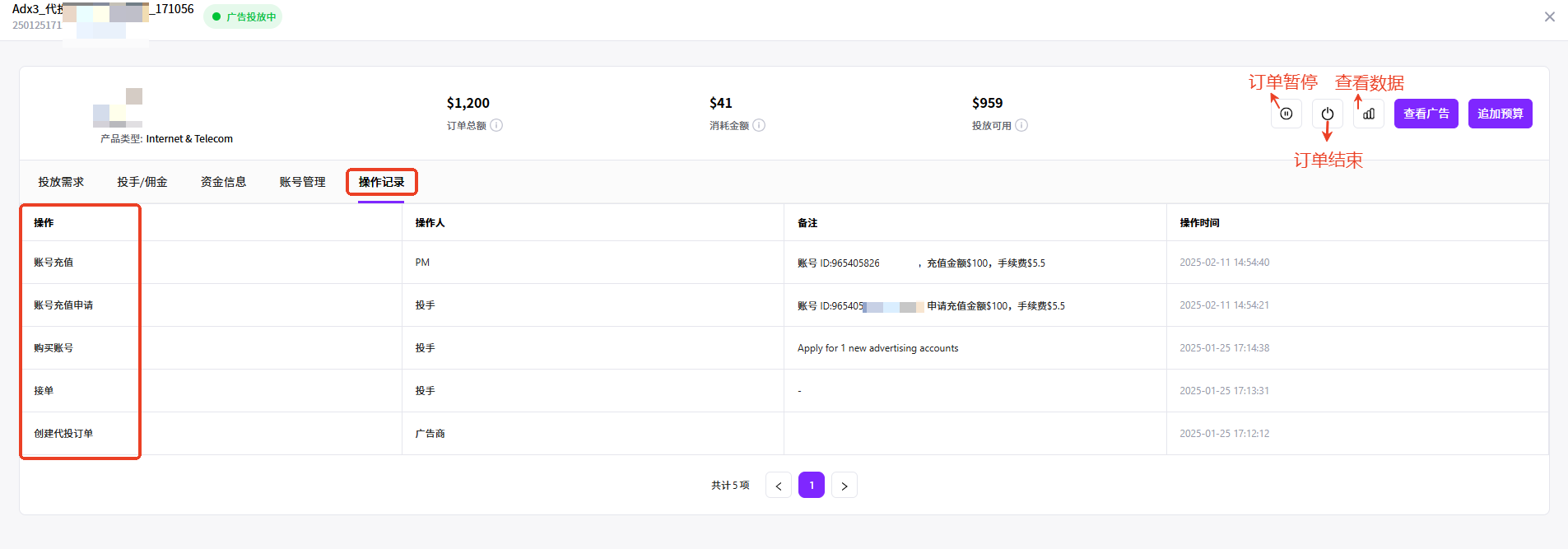Click info icon beside 消耗金额
Screen dimensions: 1568x549
[759, 125]
